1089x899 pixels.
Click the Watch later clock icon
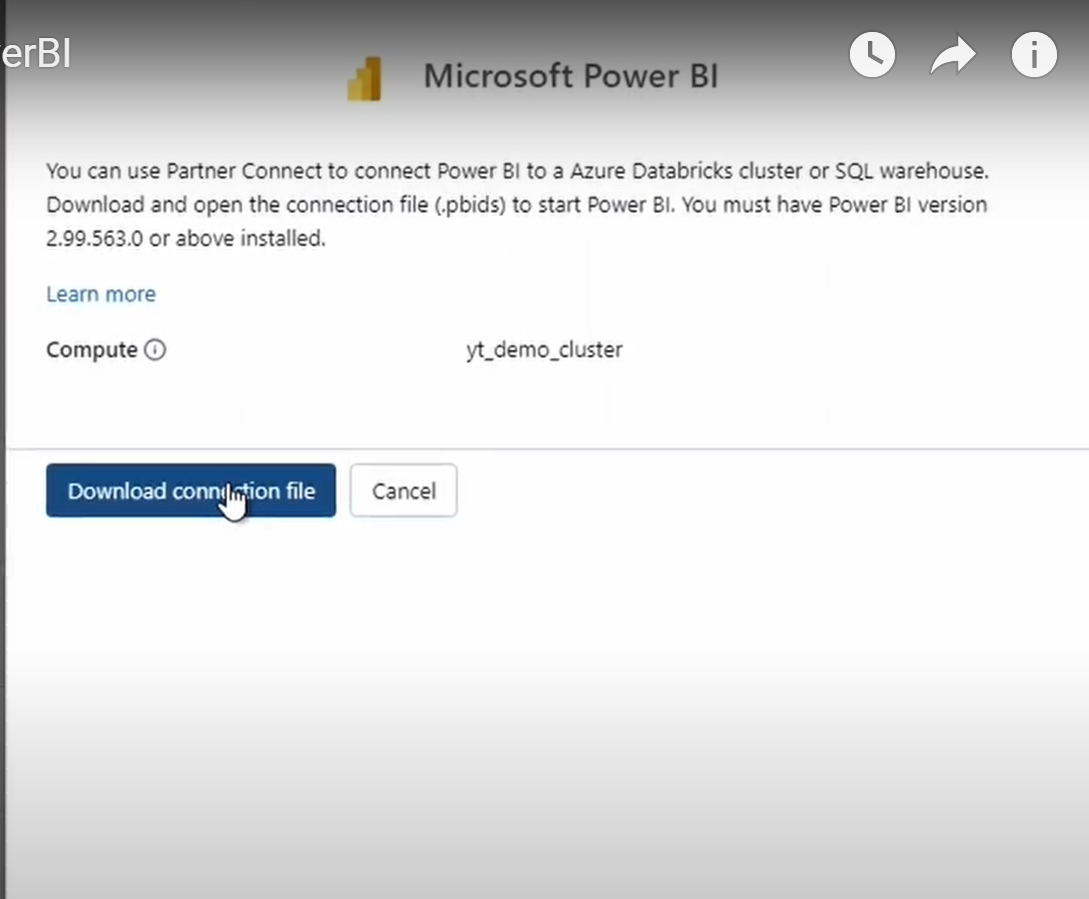click(x=872, y=54)
